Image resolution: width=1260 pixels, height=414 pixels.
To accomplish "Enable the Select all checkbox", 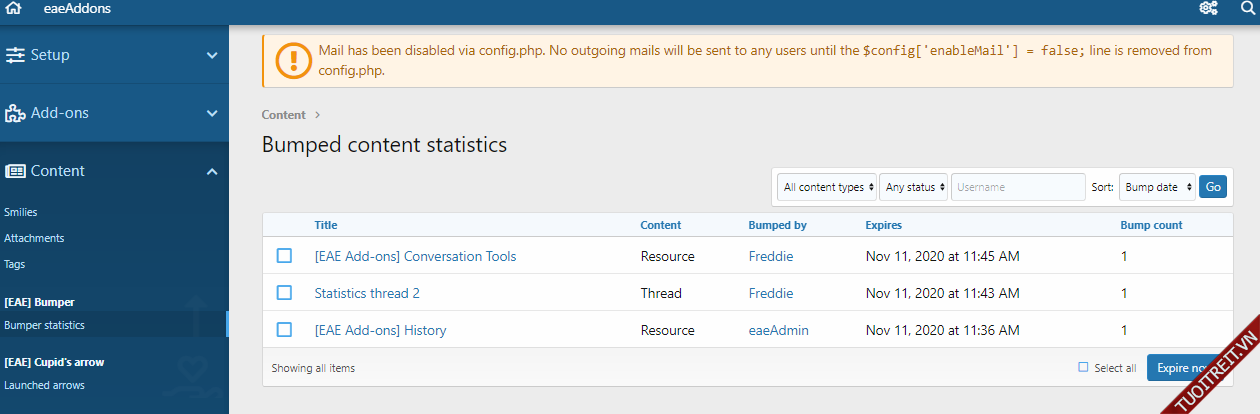I will pos(1083,368).
